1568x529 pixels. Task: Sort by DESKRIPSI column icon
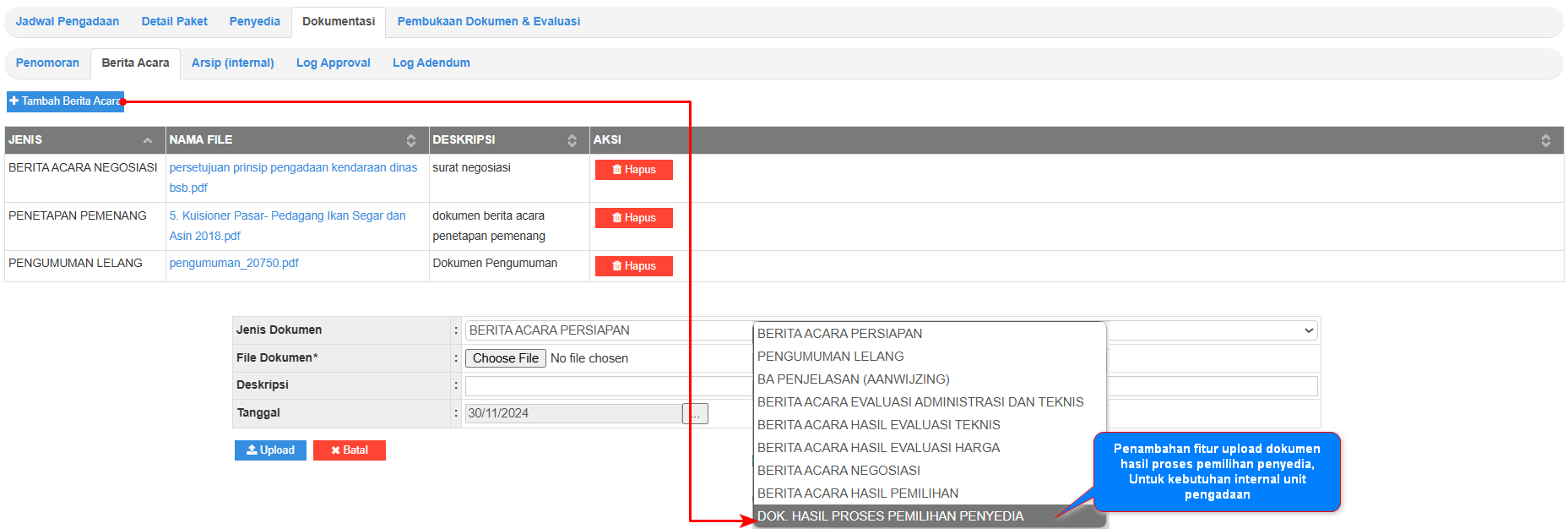point(572,140)
